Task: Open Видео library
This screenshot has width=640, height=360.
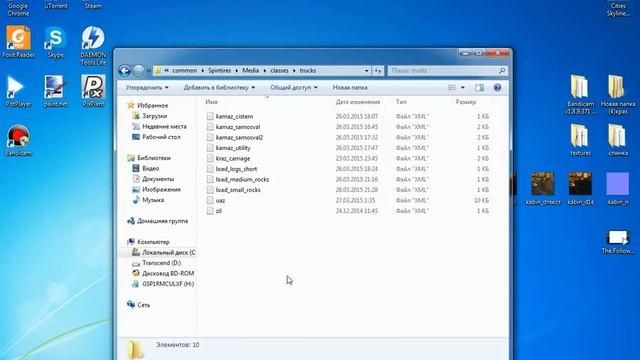Action: click(150, 169)
